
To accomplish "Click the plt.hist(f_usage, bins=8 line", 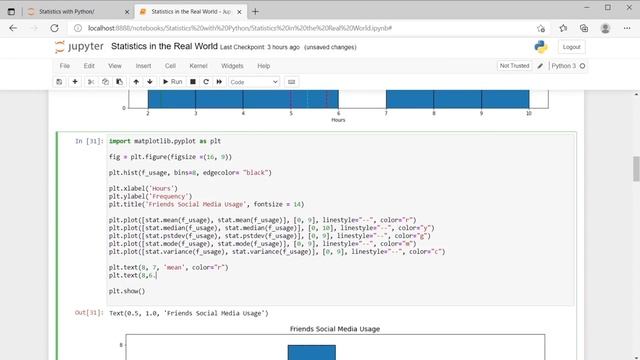I will (190, 173).
